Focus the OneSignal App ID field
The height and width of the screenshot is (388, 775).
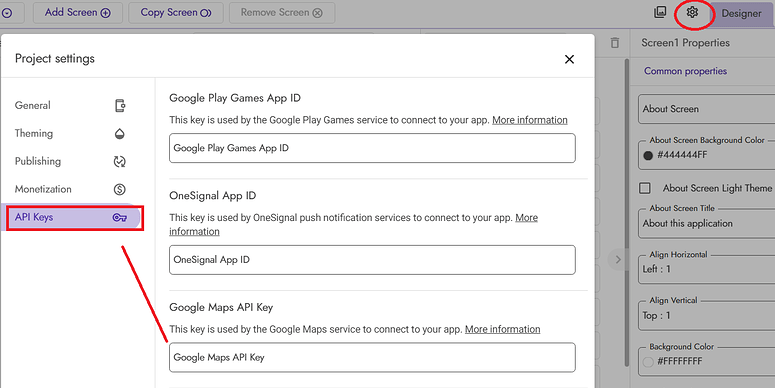pos(372,260)
